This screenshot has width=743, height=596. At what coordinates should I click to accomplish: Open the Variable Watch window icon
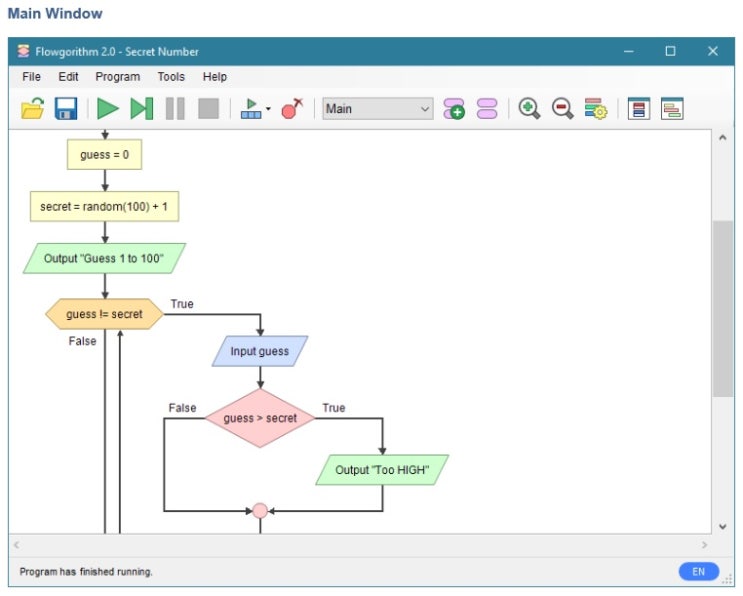tap(639, 109)
